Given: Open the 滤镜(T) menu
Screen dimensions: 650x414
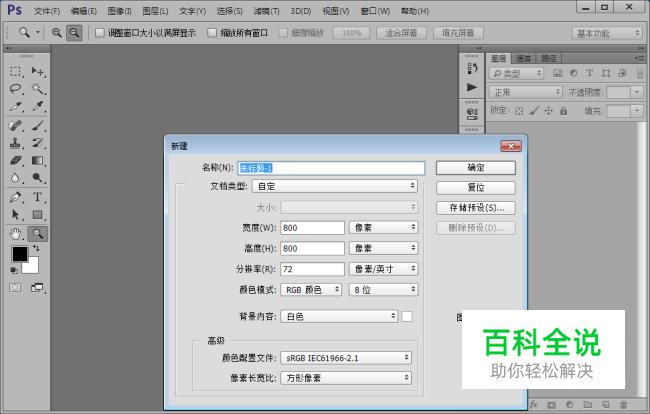Looking at the screenshot, I should pyautogui.click(x=266, y=11).
